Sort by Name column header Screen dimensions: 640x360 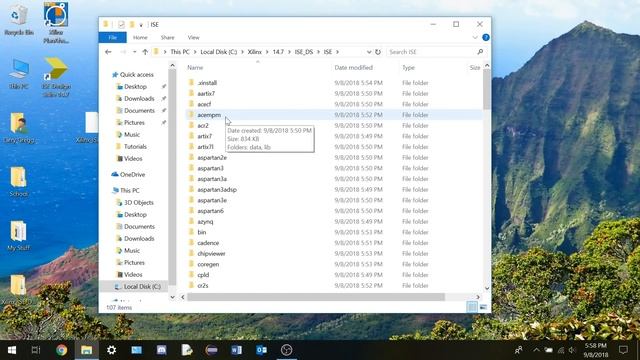pyautogui.click(x=195, y=67)
